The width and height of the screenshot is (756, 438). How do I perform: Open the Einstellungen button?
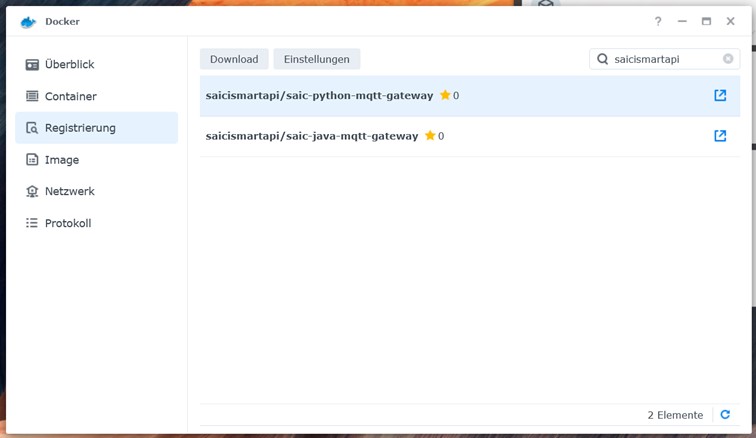[317, 59]
